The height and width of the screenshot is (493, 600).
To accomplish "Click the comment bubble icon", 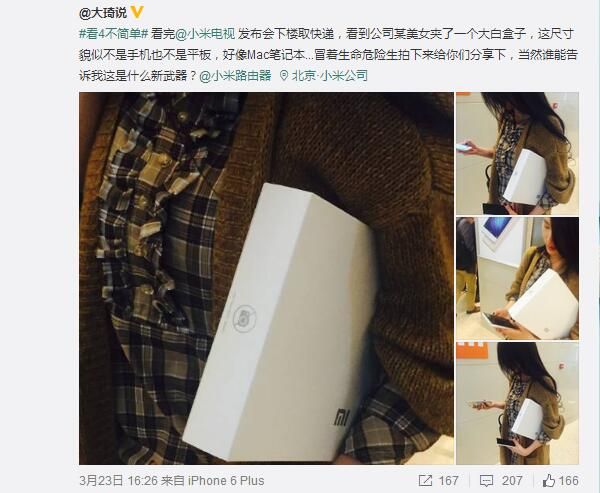I will (x=486, y=480).
